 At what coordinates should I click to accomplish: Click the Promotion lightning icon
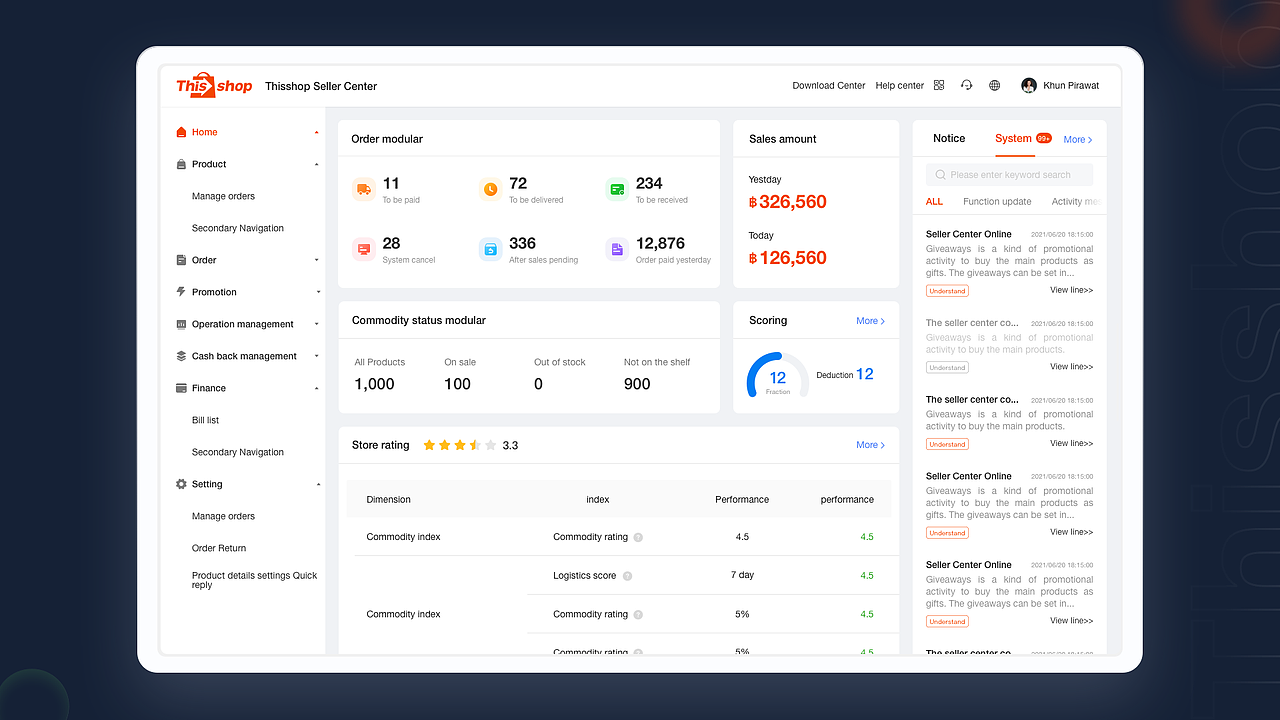coord(181,292)
